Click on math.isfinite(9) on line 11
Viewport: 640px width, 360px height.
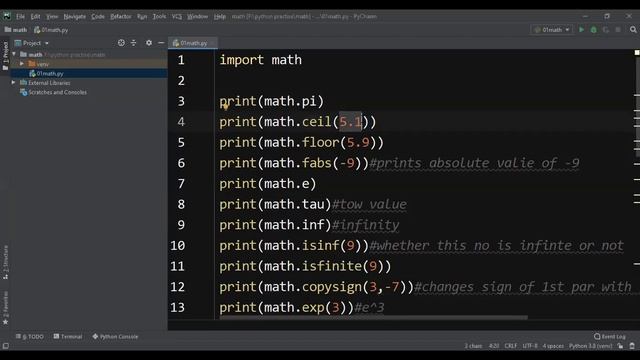[324, 266]
